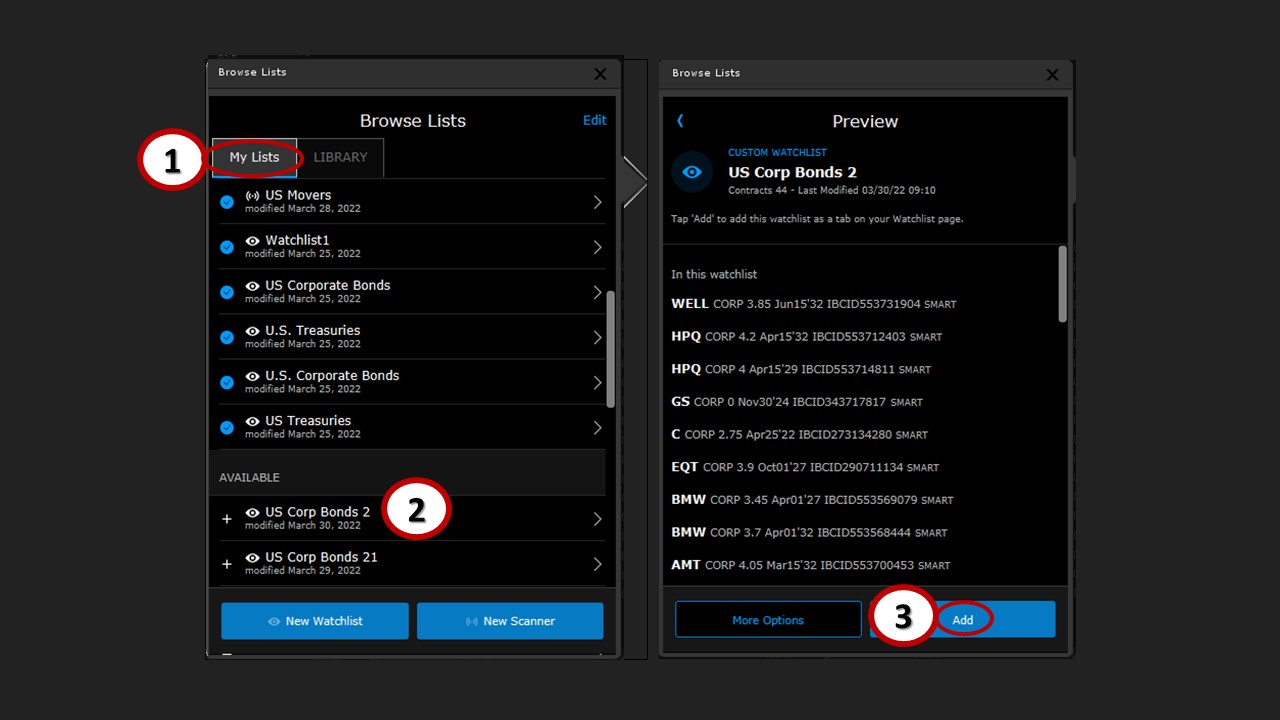Image resolution: width=1280 pixels, height=720 pixels.
Task: Click the eye icon next to Watchlist1
Action: click(x=252, y=241)
